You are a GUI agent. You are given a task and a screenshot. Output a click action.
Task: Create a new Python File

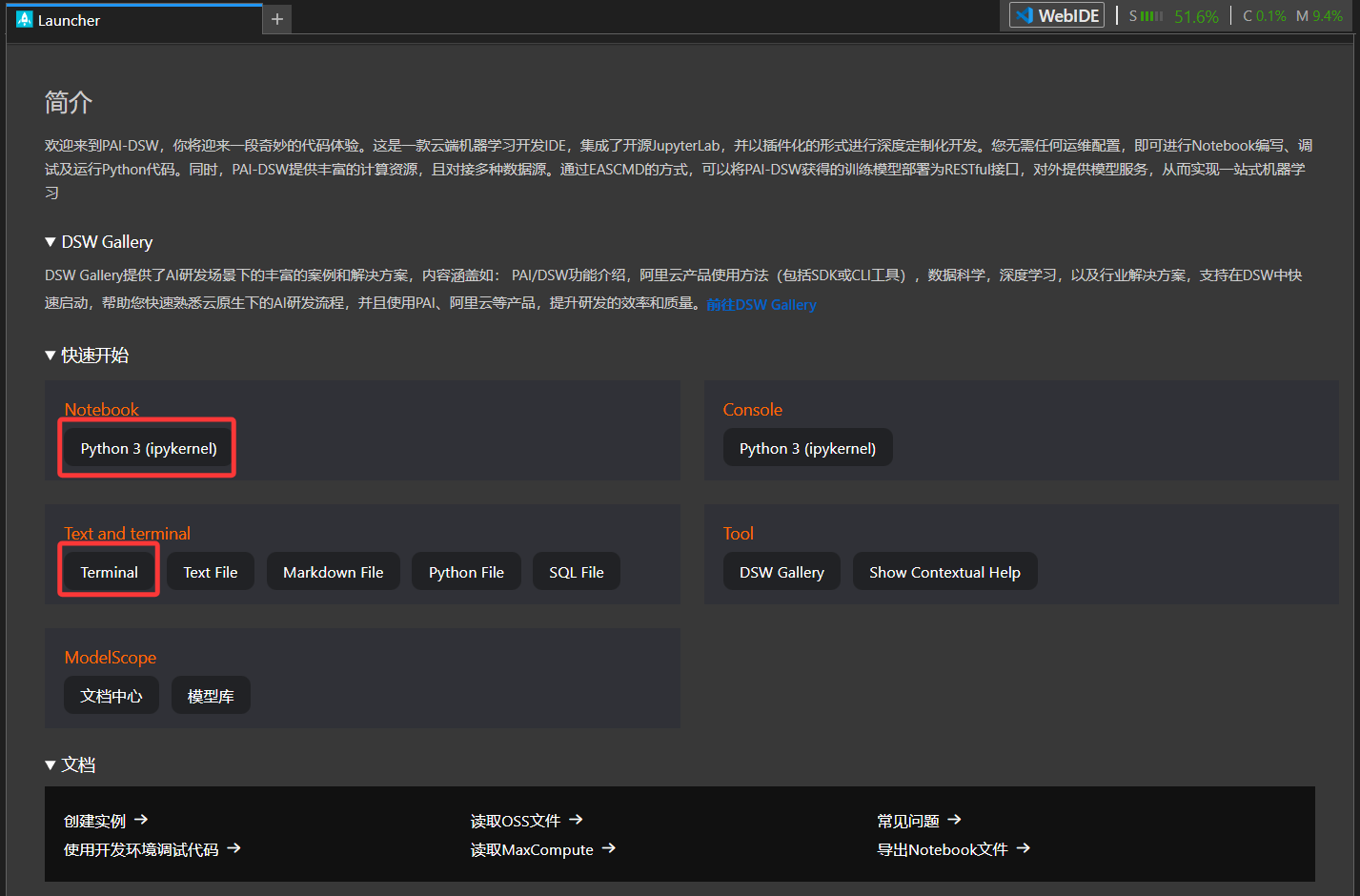[466, 572]
